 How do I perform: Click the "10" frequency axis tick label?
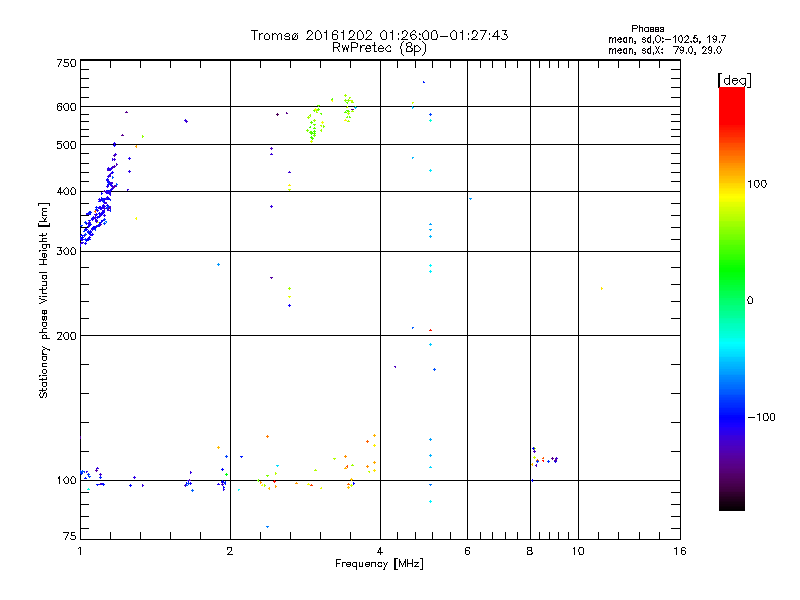click(x=578, y=551)
